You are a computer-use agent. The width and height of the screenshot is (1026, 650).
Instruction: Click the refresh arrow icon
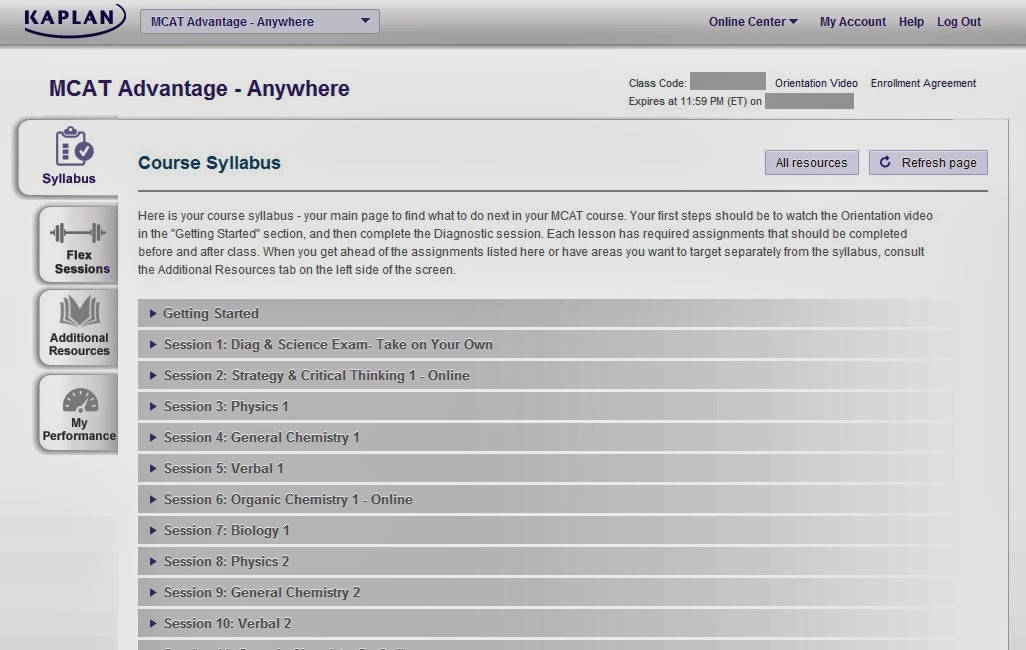tap(885, 162)
